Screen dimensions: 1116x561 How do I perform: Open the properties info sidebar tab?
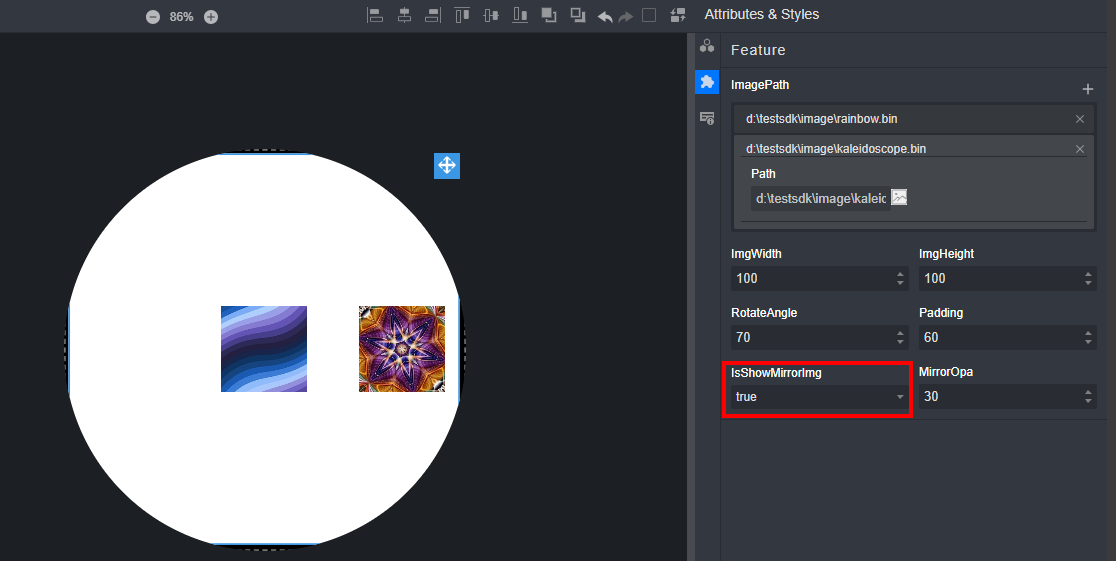pyautogui.click(x=707, y=118)
